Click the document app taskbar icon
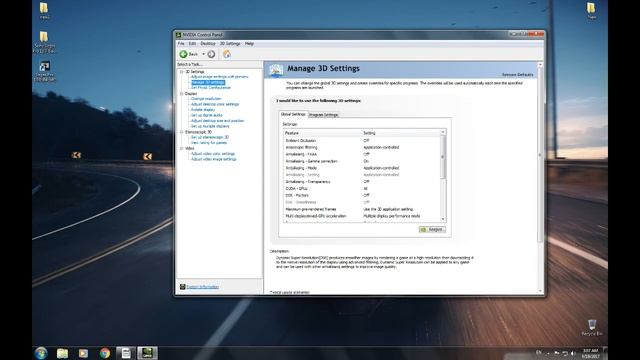The width and height of the screenshot is (640, 360). click(x=126, y=353)
